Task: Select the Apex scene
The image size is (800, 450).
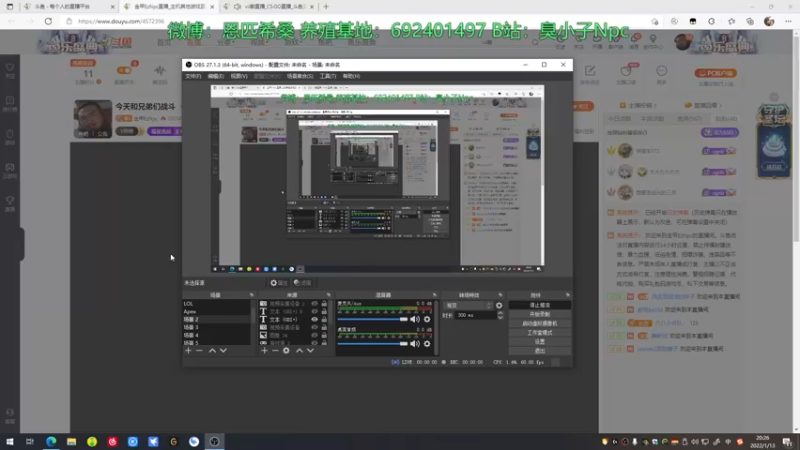Action: click(216, 311)
